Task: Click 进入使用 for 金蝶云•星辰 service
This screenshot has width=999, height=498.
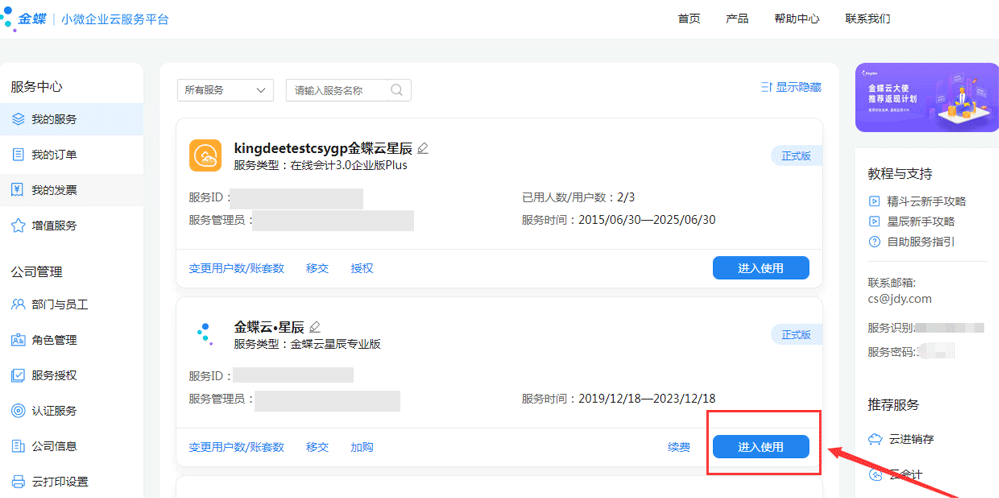Action: (x=761, y=446)
